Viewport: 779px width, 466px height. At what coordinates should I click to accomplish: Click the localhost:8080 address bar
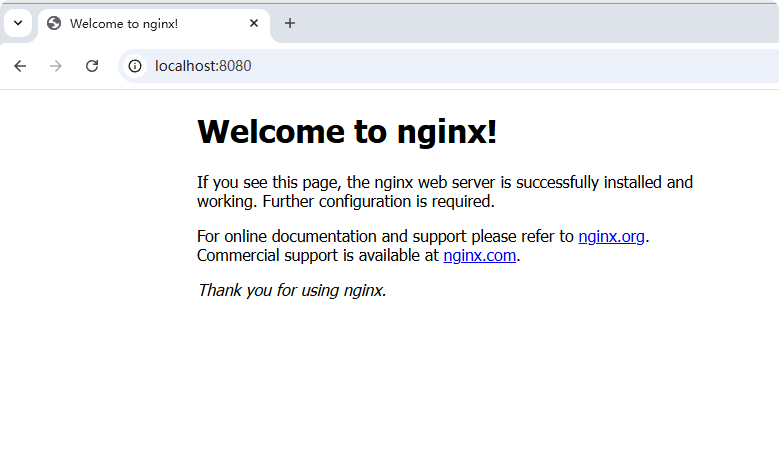click(x=448, y=66)
